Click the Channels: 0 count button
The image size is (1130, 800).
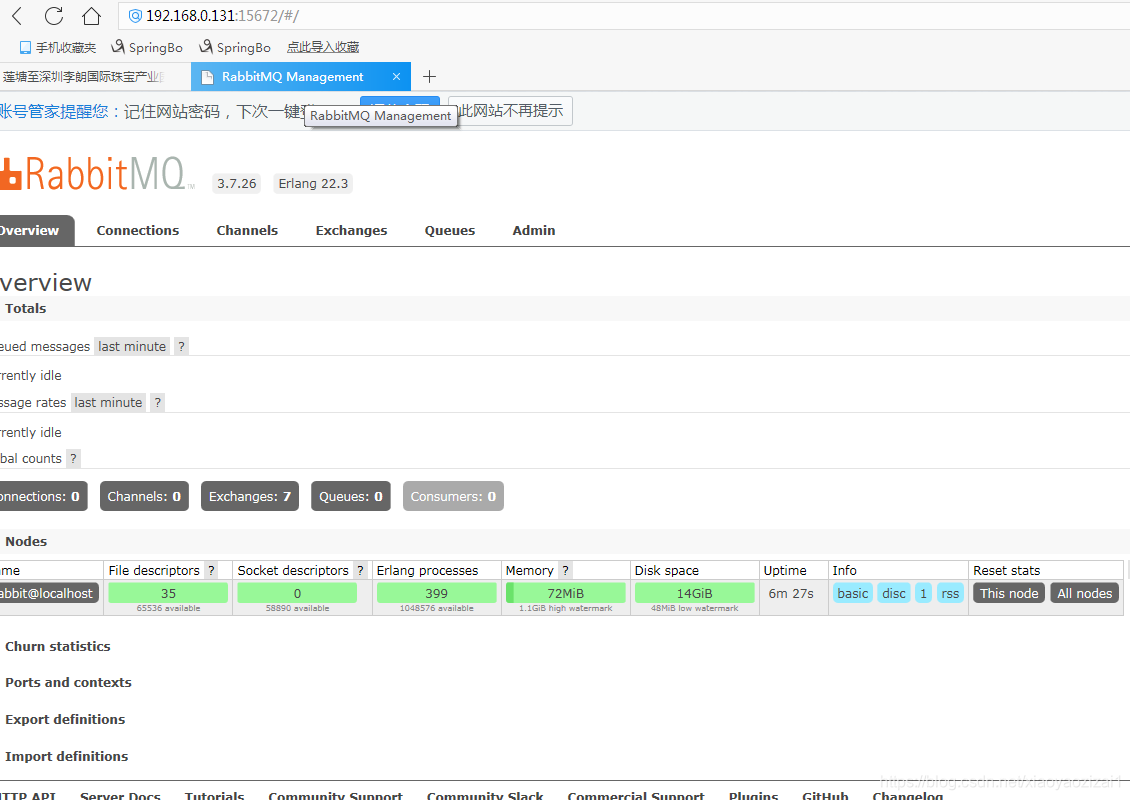click(x=144, y=497)
